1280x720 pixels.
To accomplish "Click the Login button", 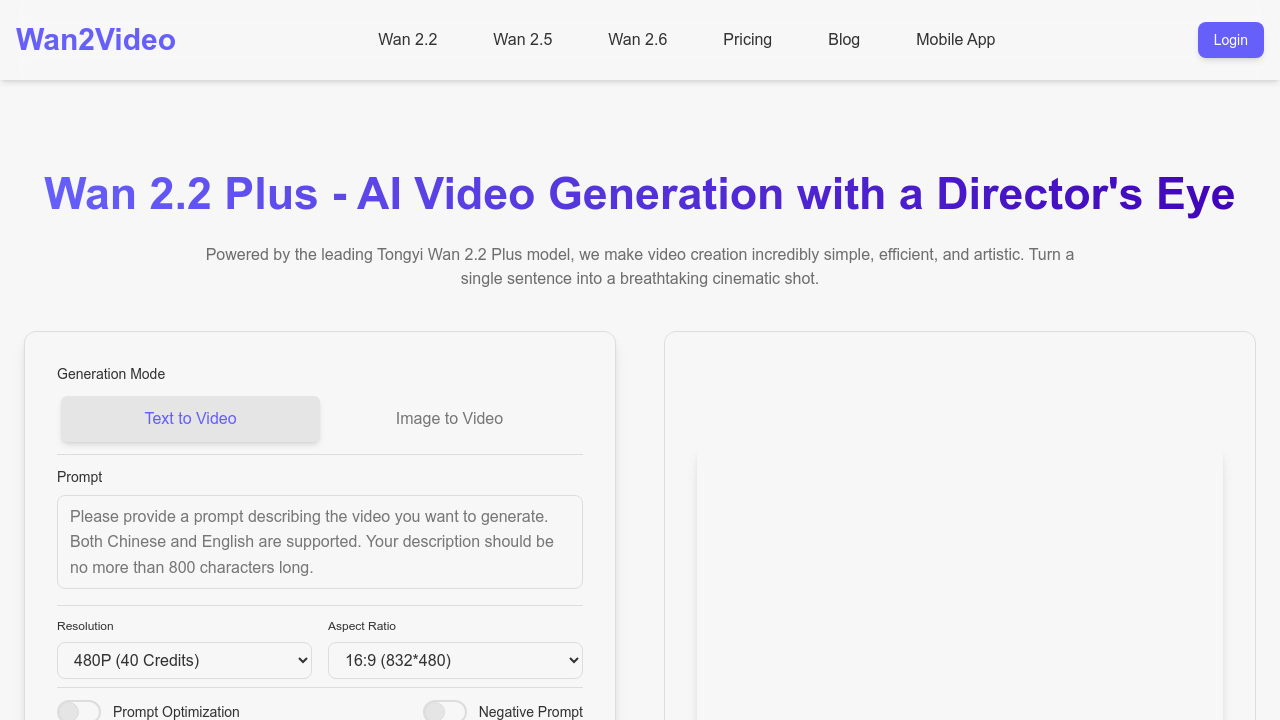I will (x=1230, y=40).
